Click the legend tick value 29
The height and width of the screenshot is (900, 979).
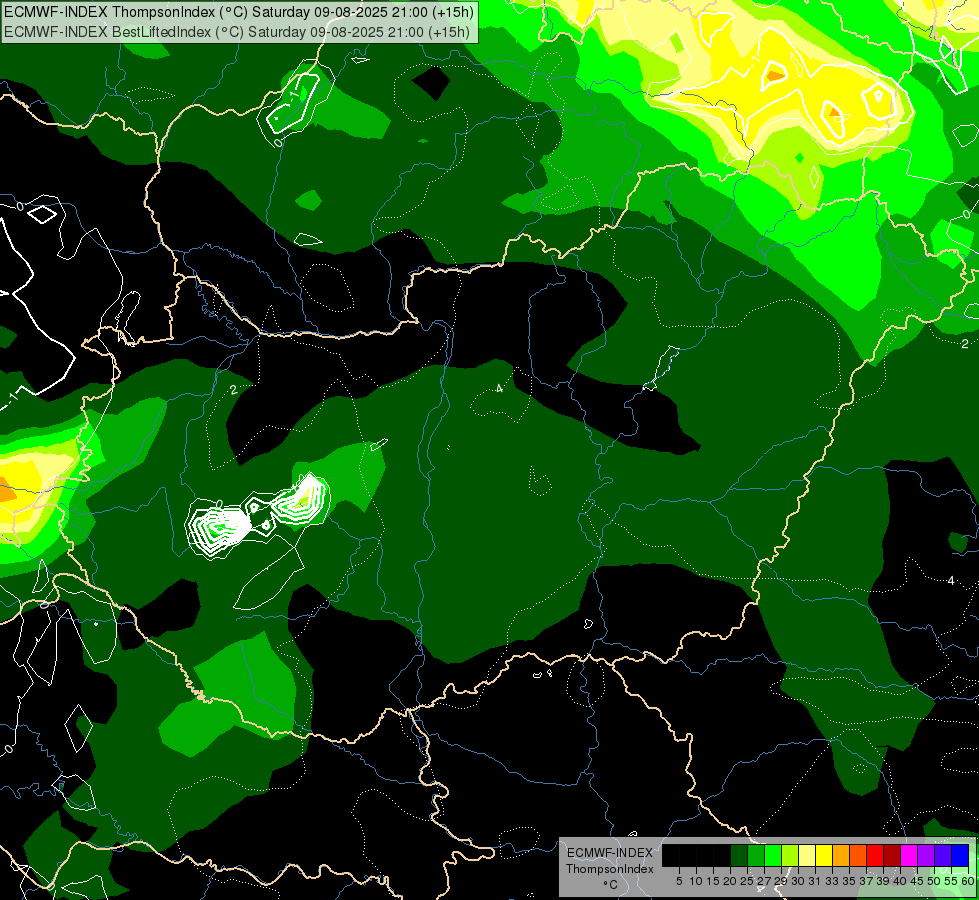coord(782,881)
